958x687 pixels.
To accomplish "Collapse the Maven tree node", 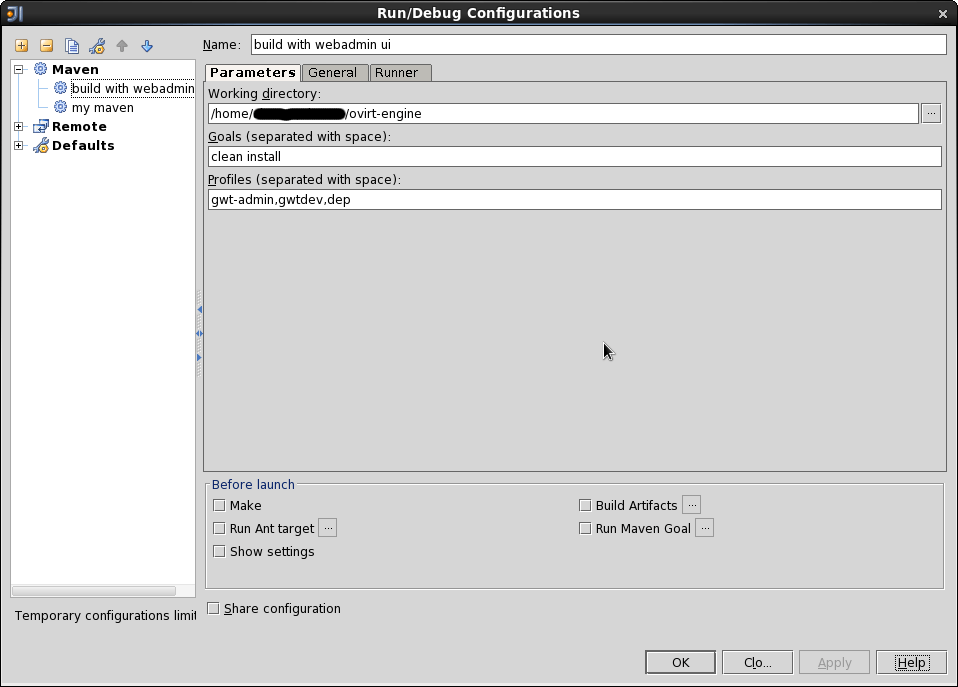I will (x=19, y=70).
